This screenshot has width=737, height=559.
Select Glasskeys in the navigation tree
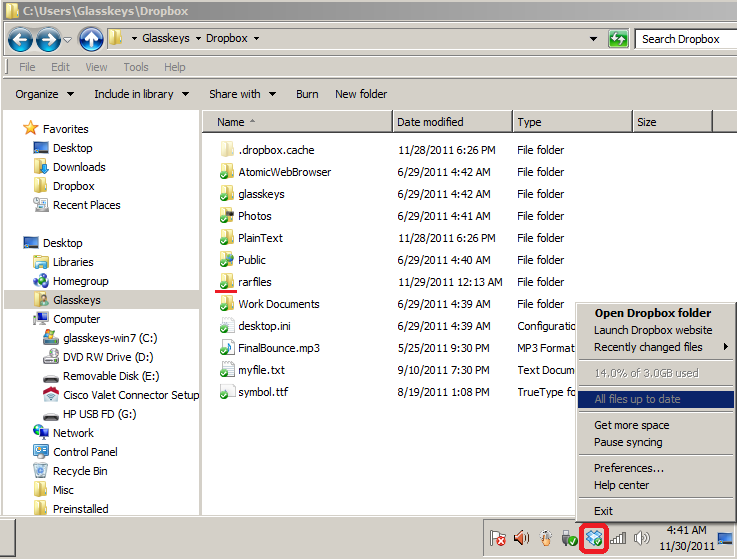point(76,300)
